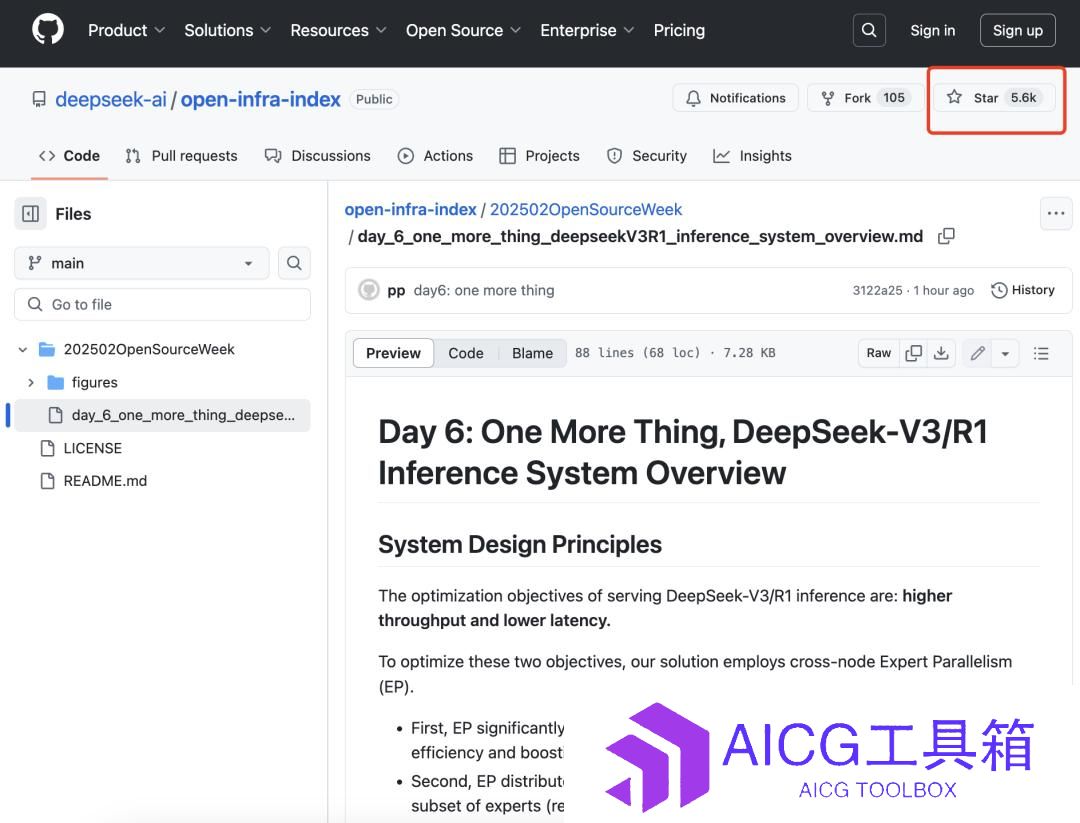Open the LICENSE file
The image size is (1080, 823).
[x=92, y=448]
